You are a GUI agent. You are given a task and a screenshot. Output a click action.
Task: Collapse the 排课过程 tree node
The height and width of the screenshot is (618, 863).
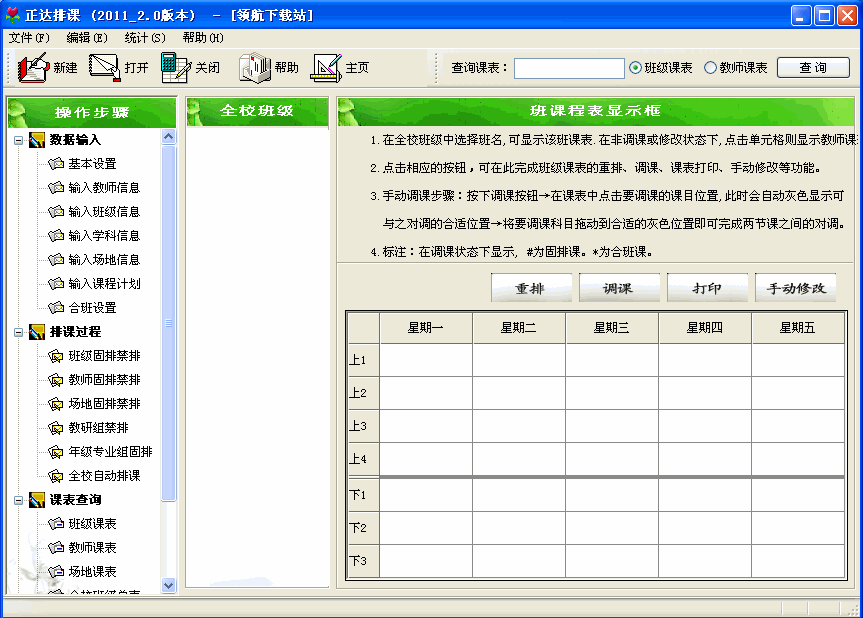click(19, 332)
